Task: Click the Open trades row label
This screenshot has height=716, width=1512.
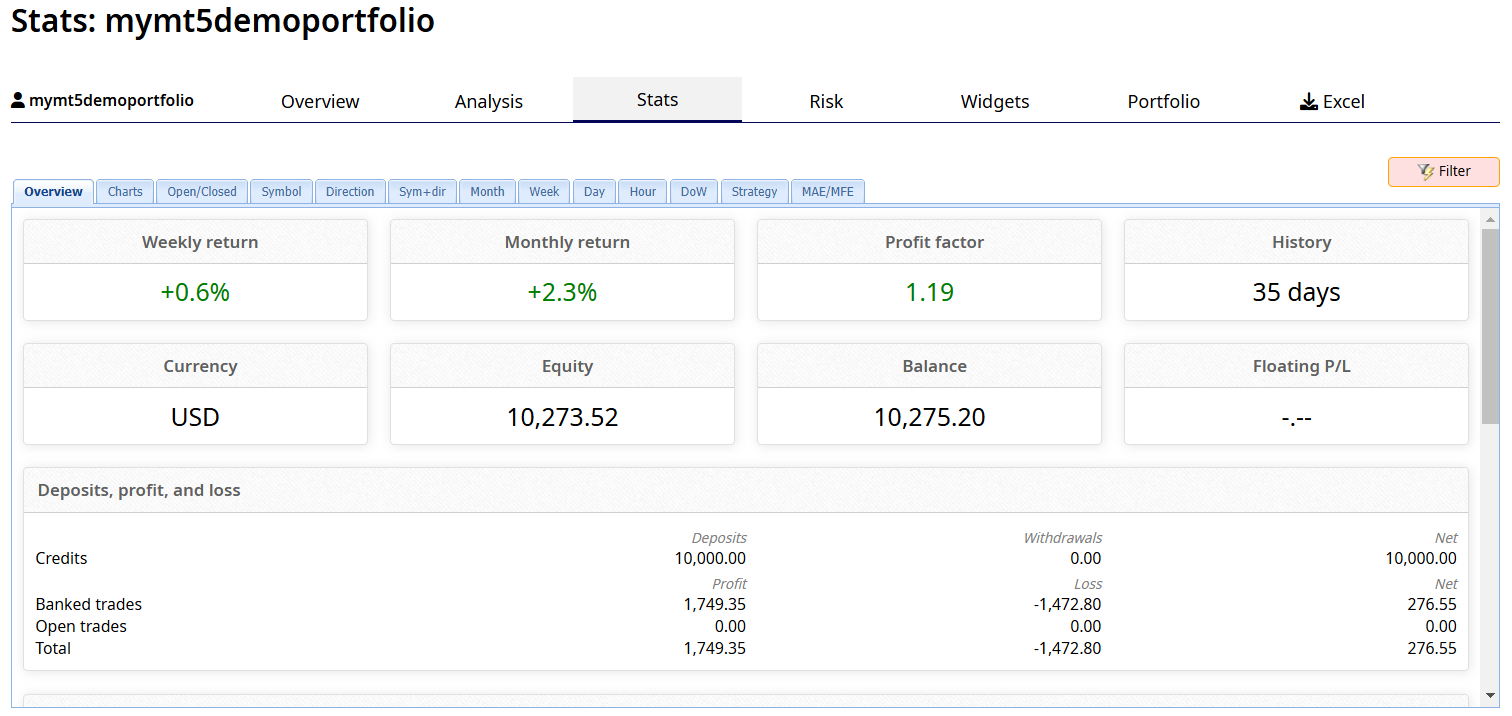Action: tap(81, 626)
